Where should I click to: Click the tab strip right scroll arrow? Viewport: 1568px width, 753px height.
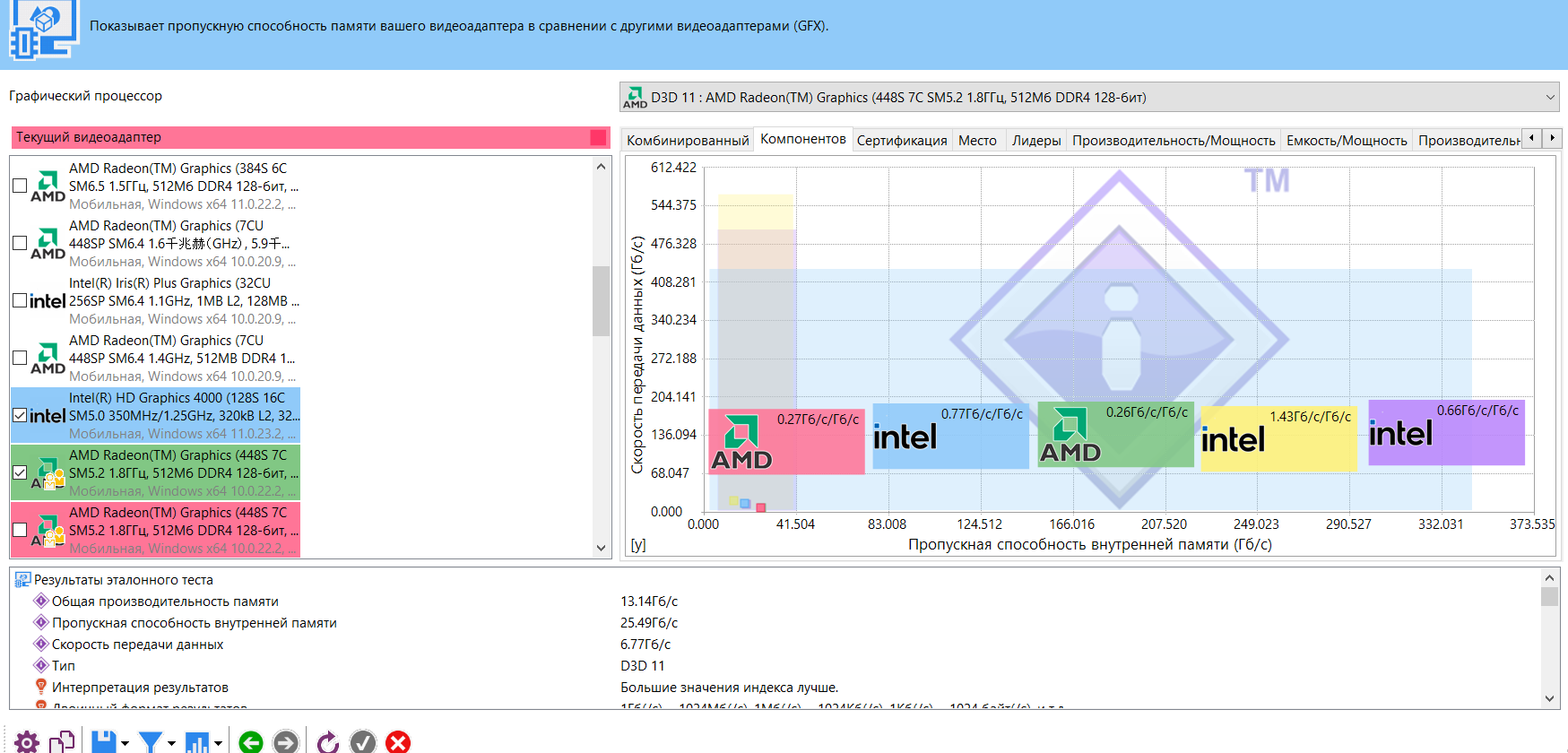[x=1552, y=138]
